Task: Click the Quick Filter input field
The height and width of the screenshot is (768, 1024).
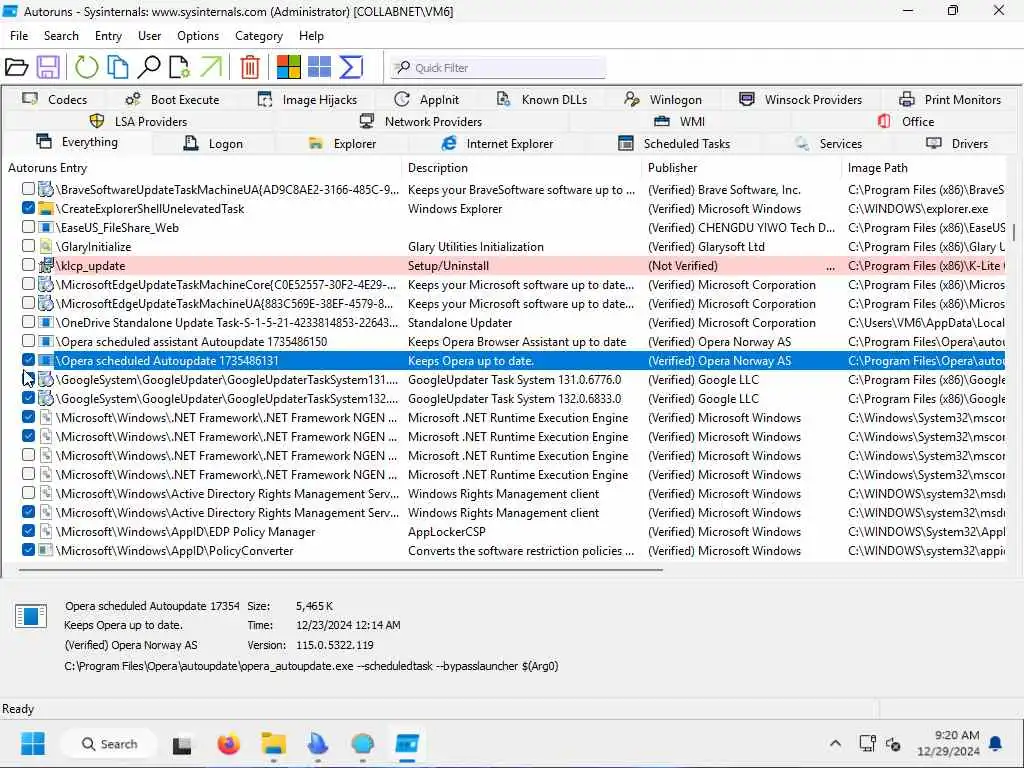Action: (x=498, y=67)
